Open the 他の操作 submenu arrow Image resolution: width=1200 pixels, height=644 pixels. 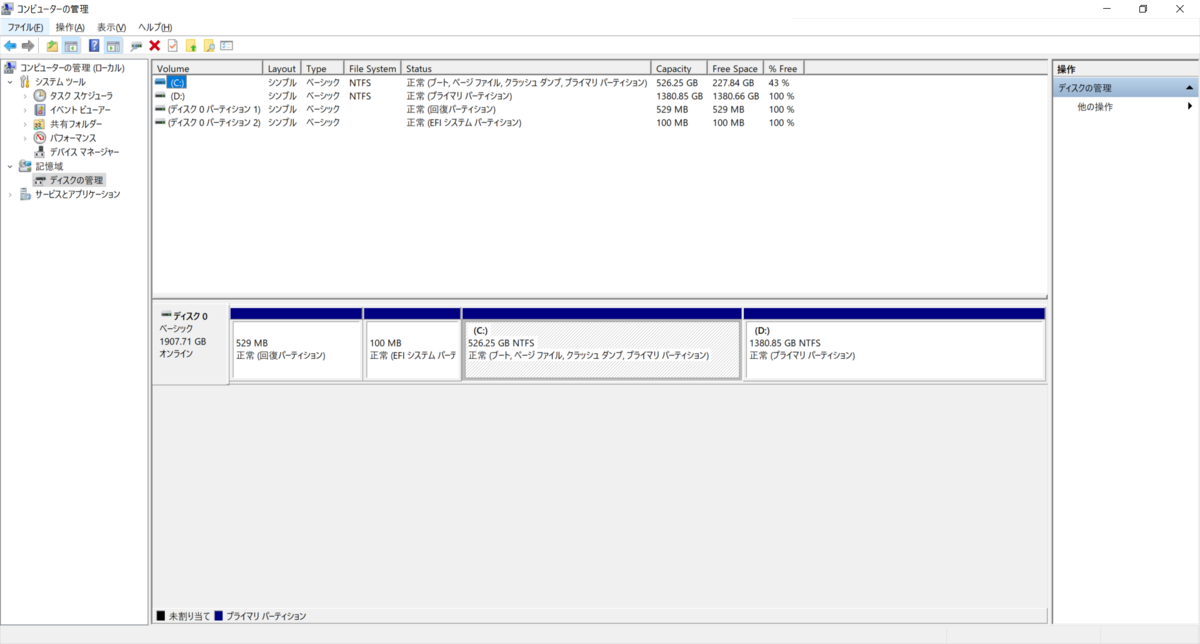pos(1190,106)
